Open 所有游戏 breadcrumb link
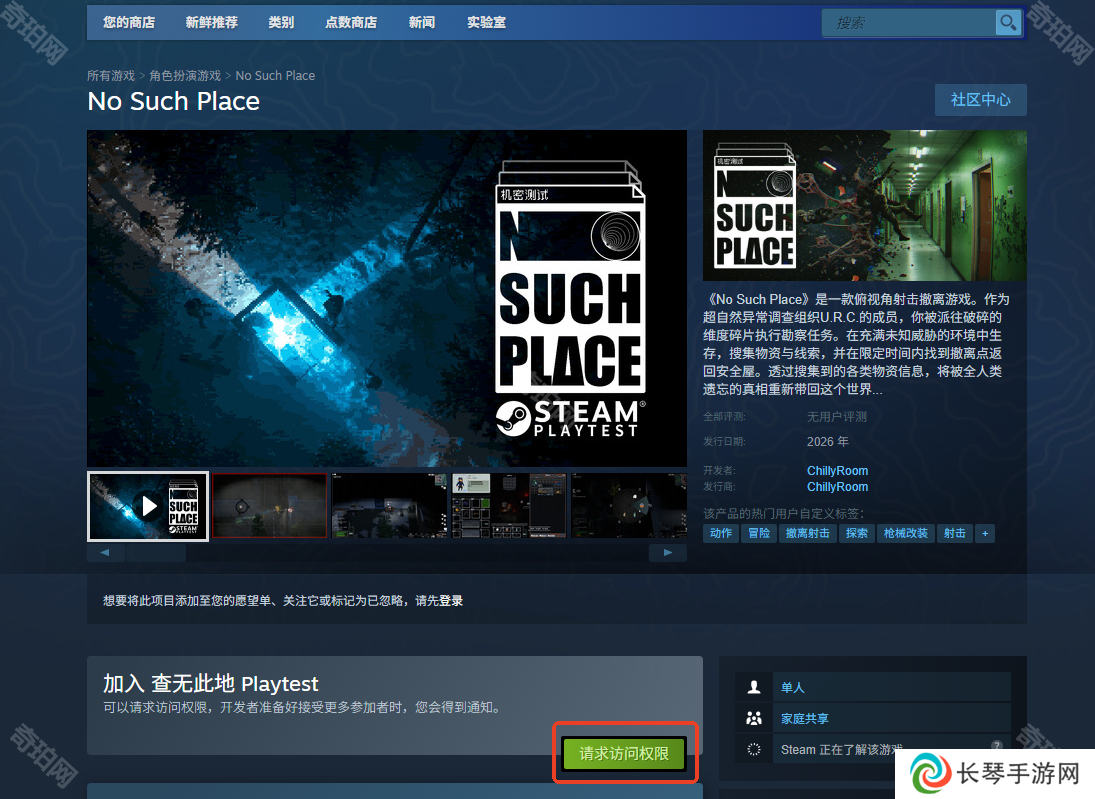This screenshot has height=799, width=1095. click(111, 75)
